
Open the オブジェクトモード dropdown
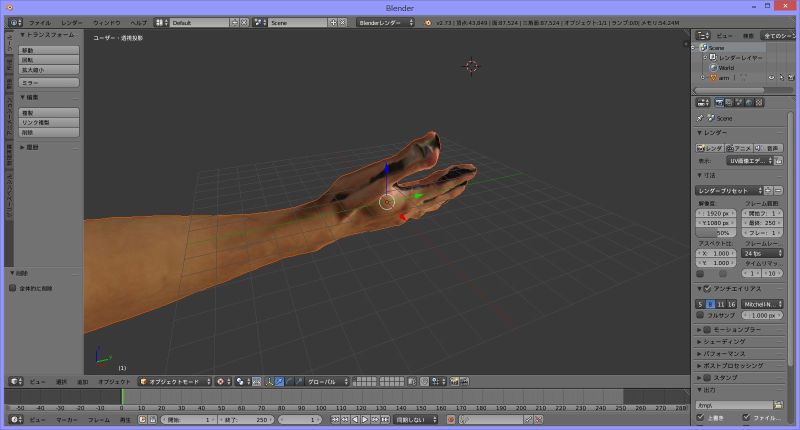point(174,381)
